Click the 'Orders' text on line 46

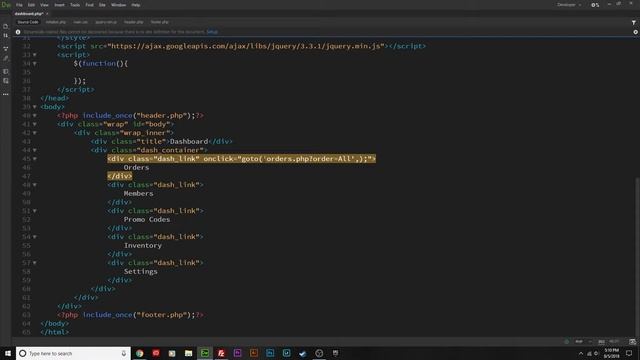pos(136,168)
